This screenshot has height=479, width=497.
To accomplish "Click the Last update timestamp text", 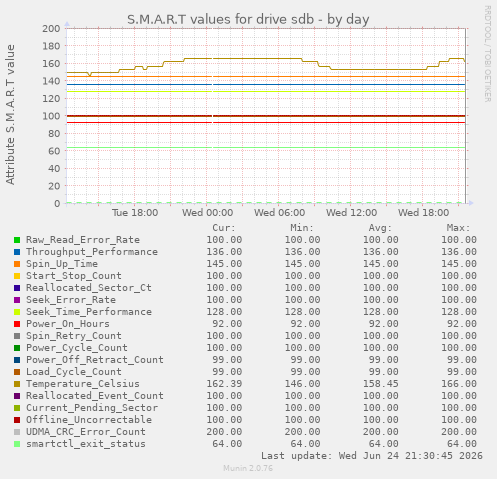I will click(x=372, y=456).
